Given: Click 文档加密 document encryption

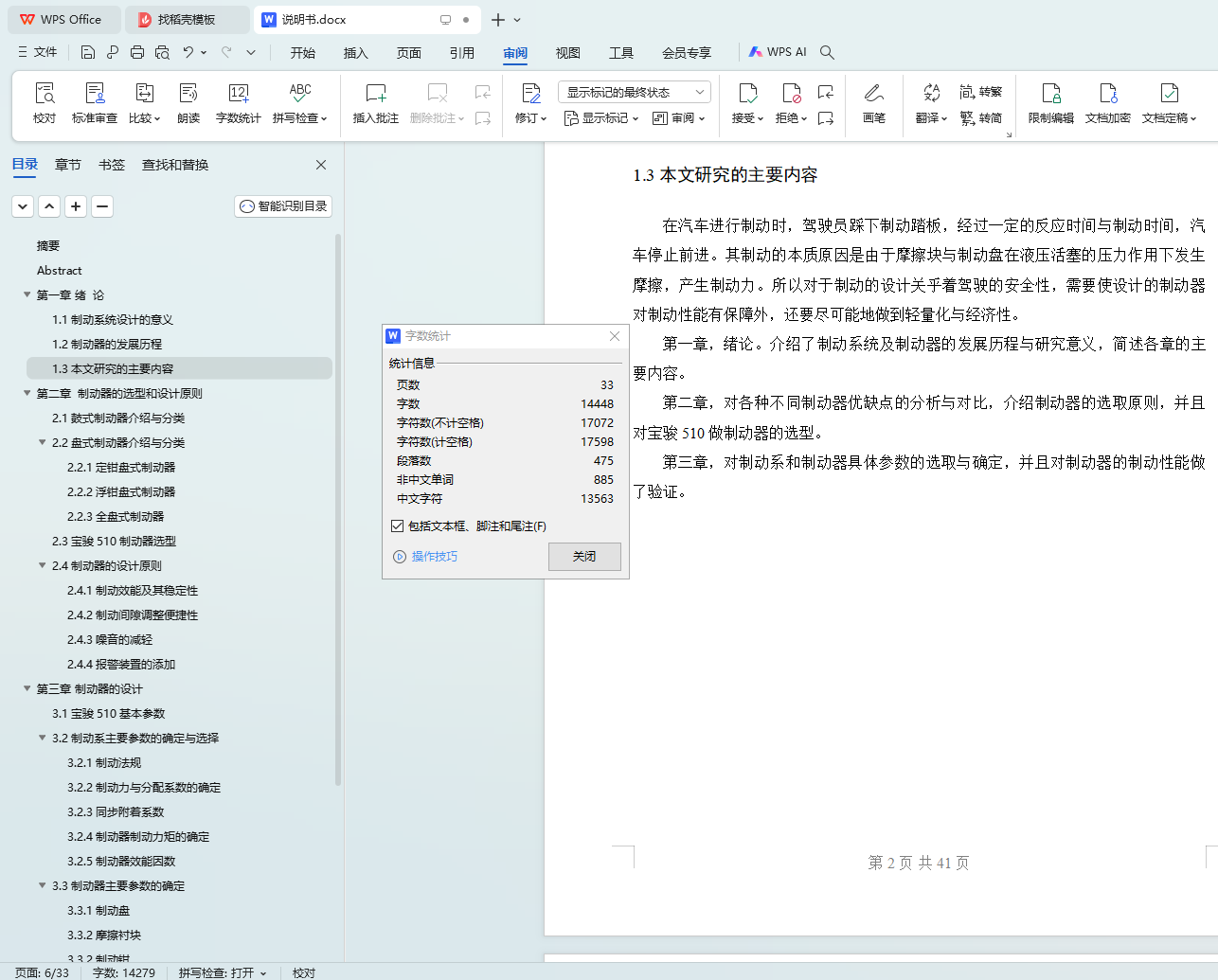Looking at the screenshot, I should click(x=1108, y=103).
